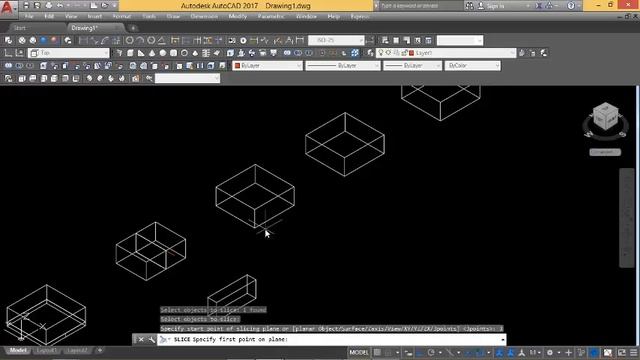Viewport: 640px width, 360px height.
Task: Add a new drawing tab with plus
Action: click(133, 28)
